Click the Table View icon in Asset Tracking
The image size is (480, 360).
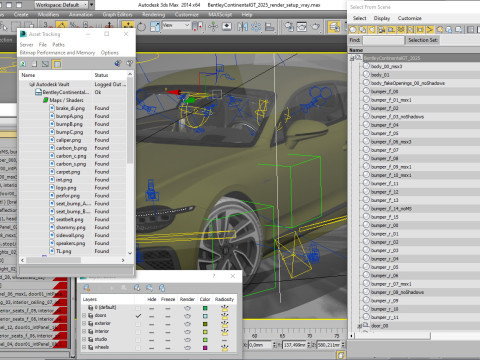coord(57,63)
